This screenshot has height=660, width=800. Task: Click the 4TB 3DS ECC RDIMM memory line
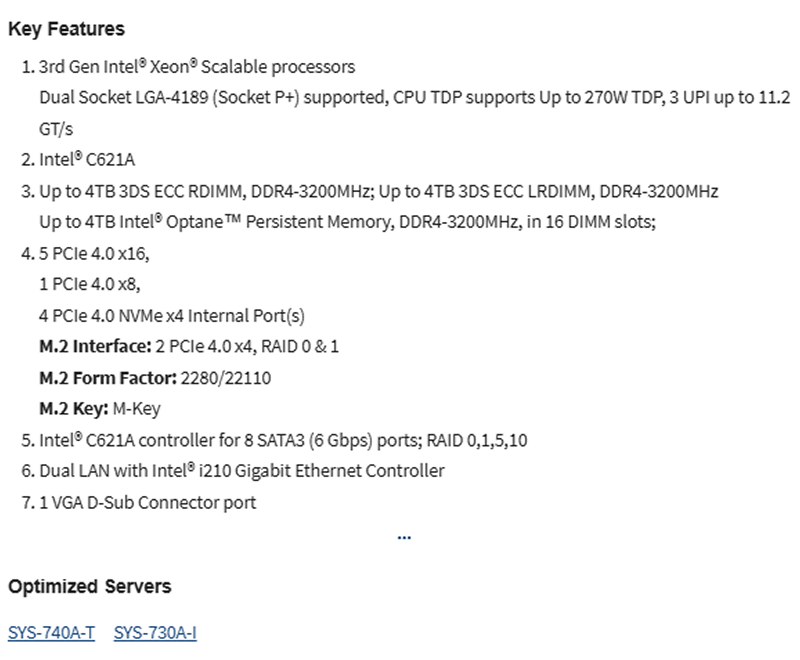coord(379,191)
